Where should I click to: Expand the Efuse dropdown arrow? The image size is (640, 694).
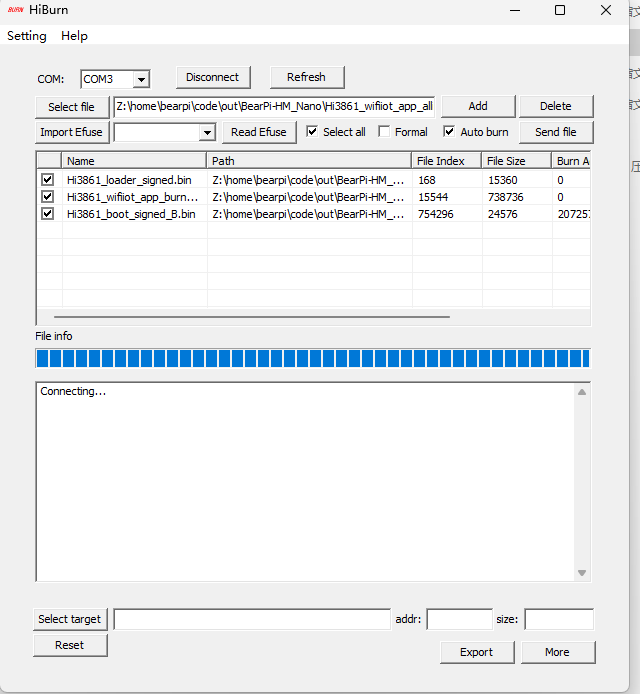(x=207, y=132)
